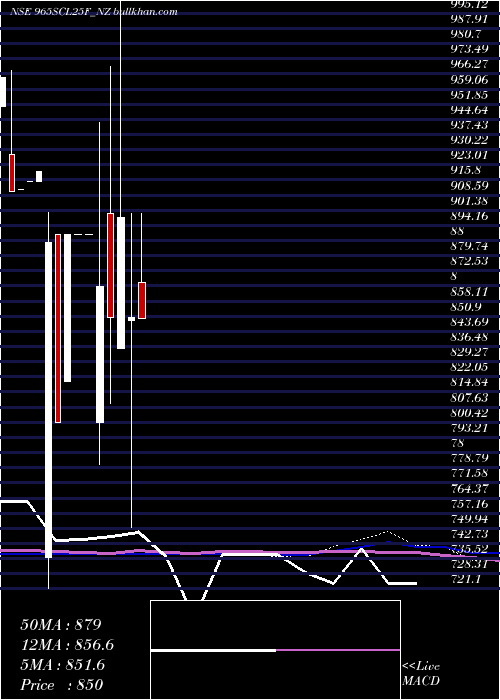500x700 pixels.
Task: Click the 930.22 price axis label
Action: (470, 140)
